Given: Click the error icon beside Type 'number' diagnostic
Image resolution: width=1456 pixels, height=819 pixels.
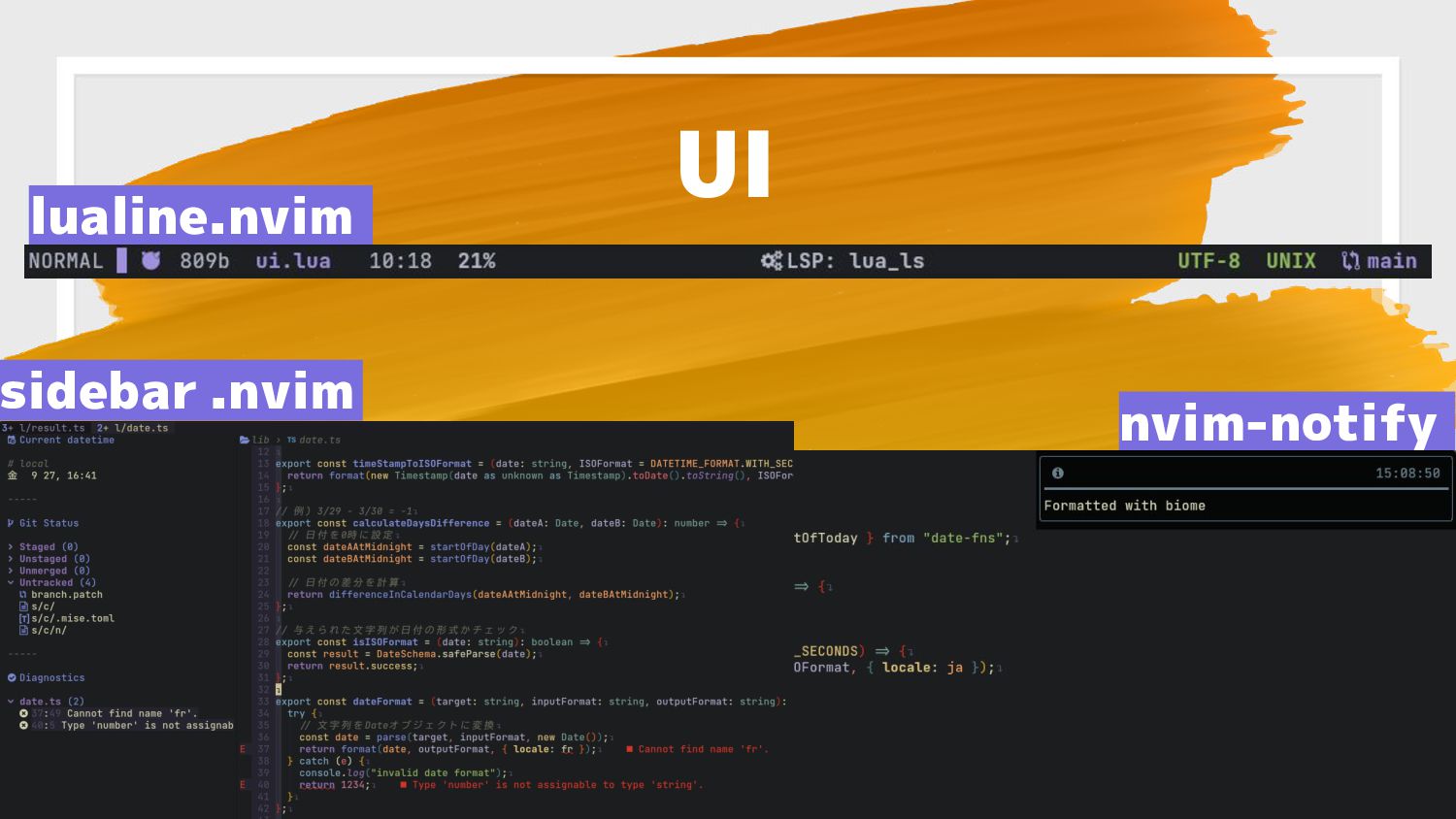Looking at the screenshot, I should click(x=24, y=725).
